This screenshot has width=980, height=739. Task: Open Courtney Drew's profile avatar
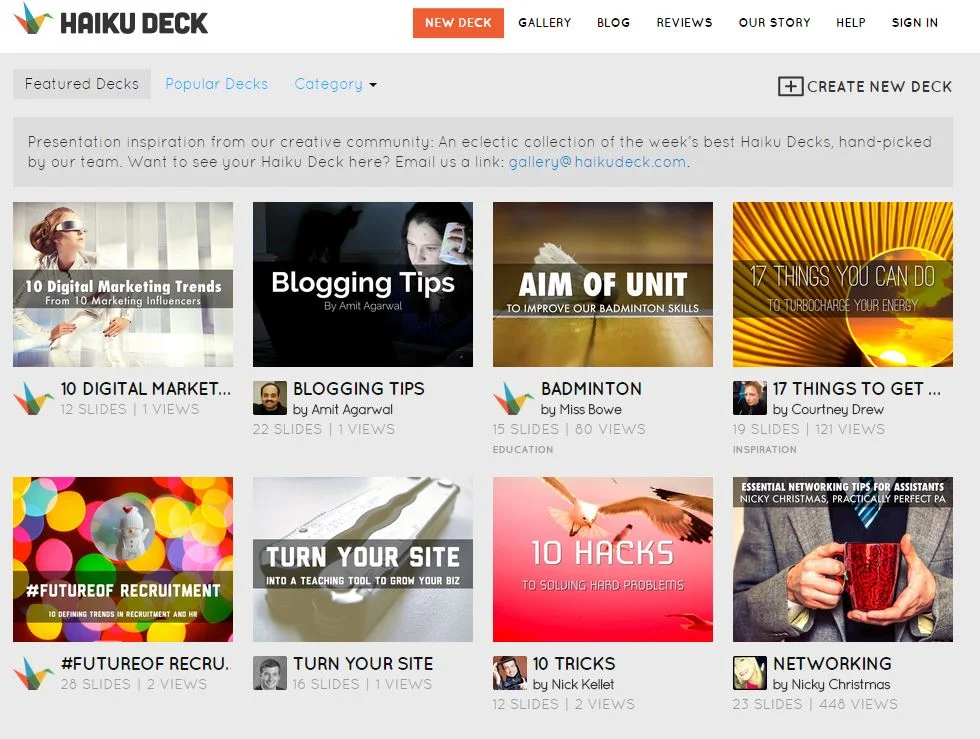tap(749, 398)
